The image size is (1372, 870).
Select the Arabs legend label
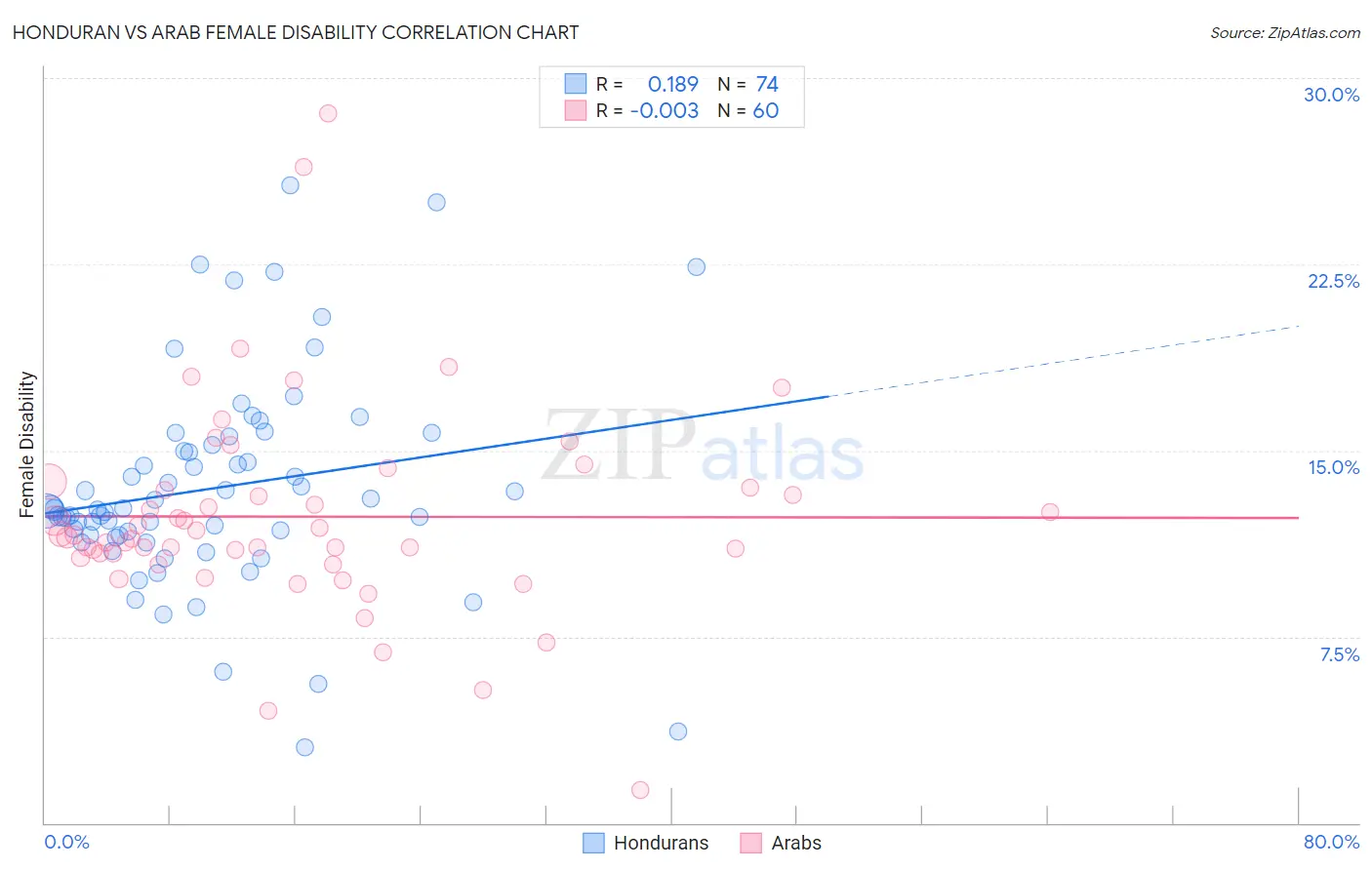point(796,844)
